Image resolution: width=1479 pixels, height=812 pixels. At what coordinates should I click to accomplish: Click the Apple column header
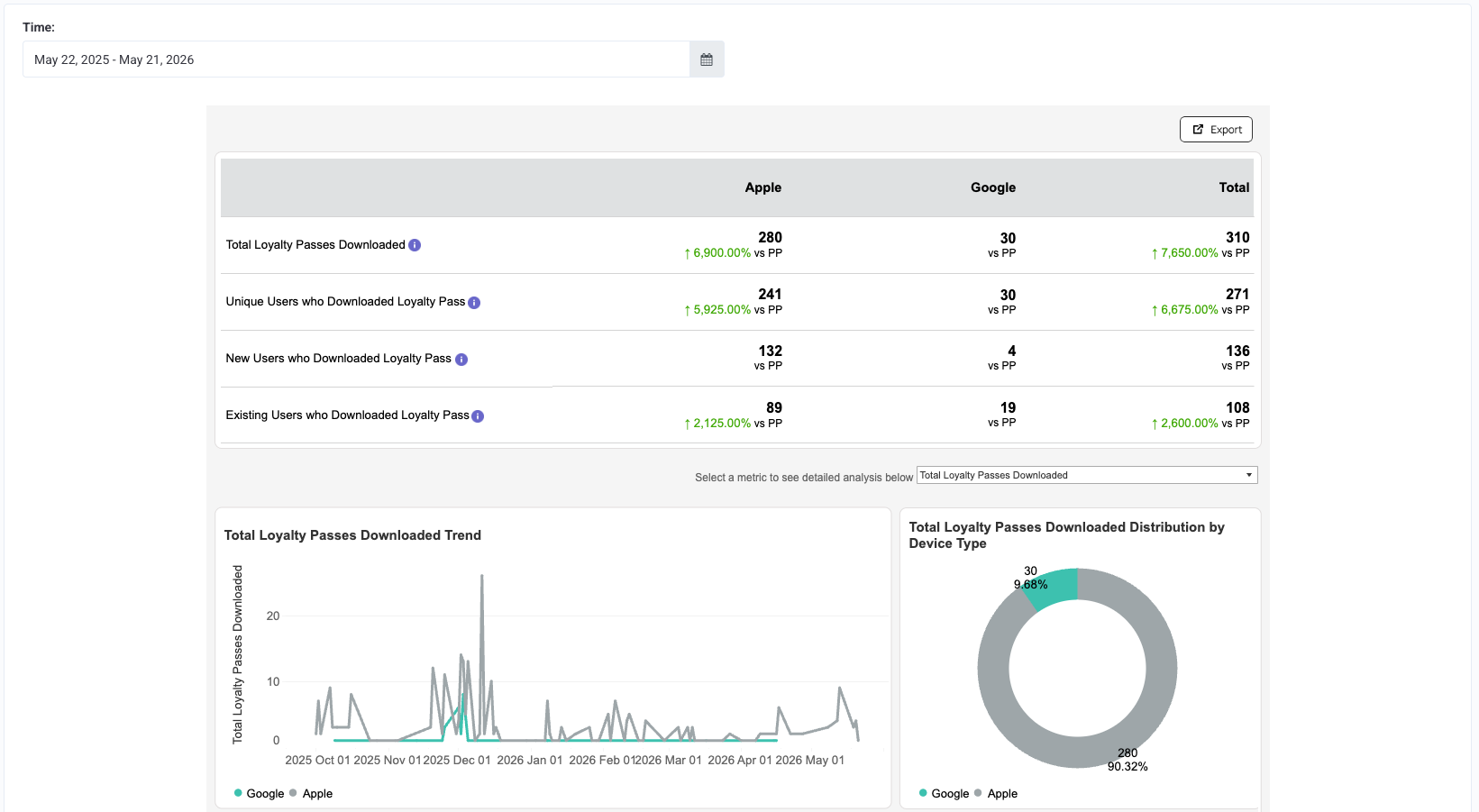762,187
